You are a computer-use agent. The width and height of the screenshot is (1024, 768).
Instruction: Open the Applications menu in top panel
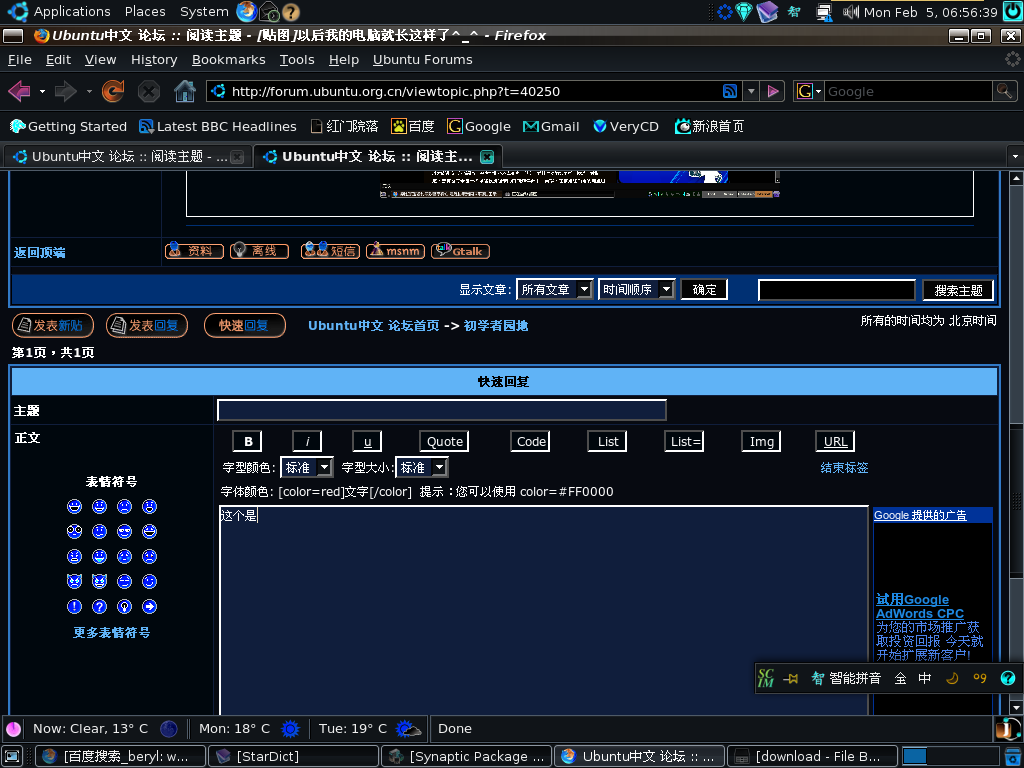coord(72,11)
